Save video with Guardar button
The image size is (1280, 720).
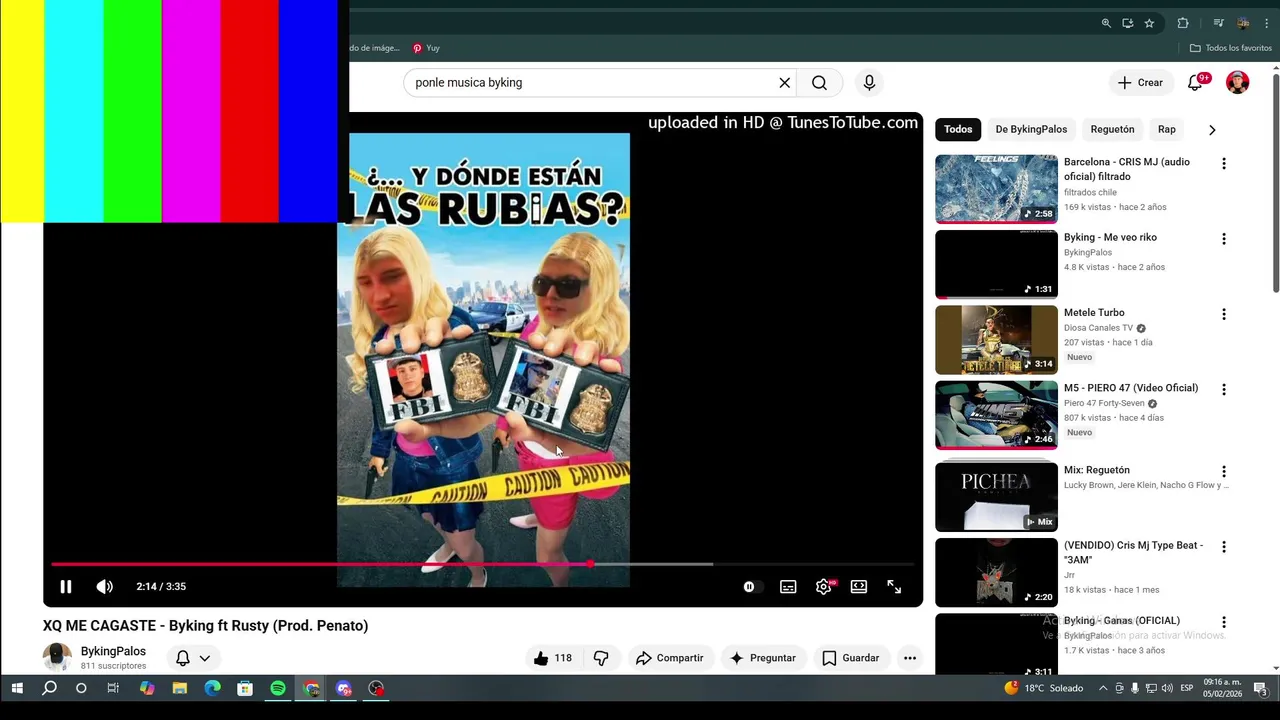click(x=851, y=658)
